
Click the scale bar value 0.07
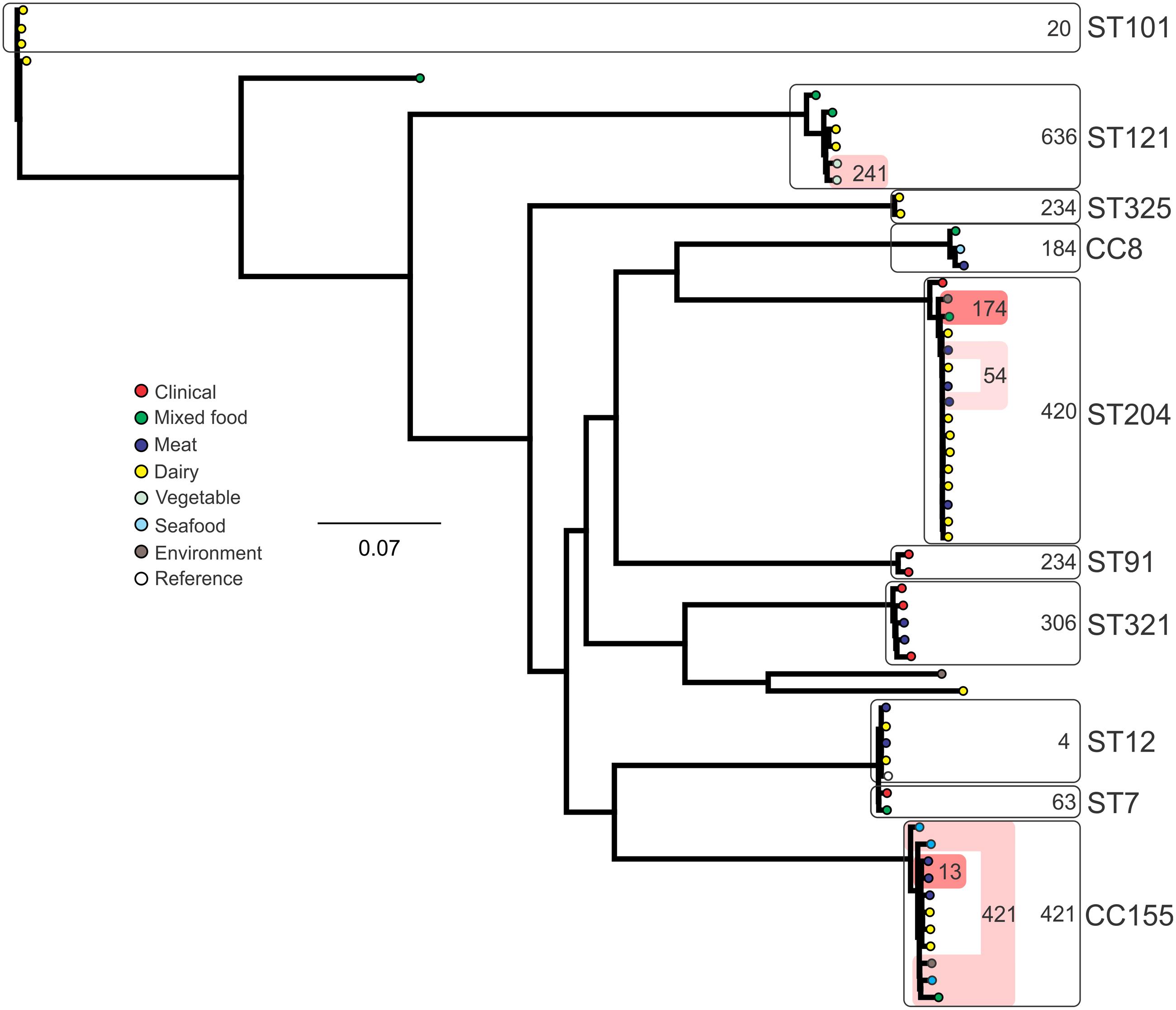379,548
